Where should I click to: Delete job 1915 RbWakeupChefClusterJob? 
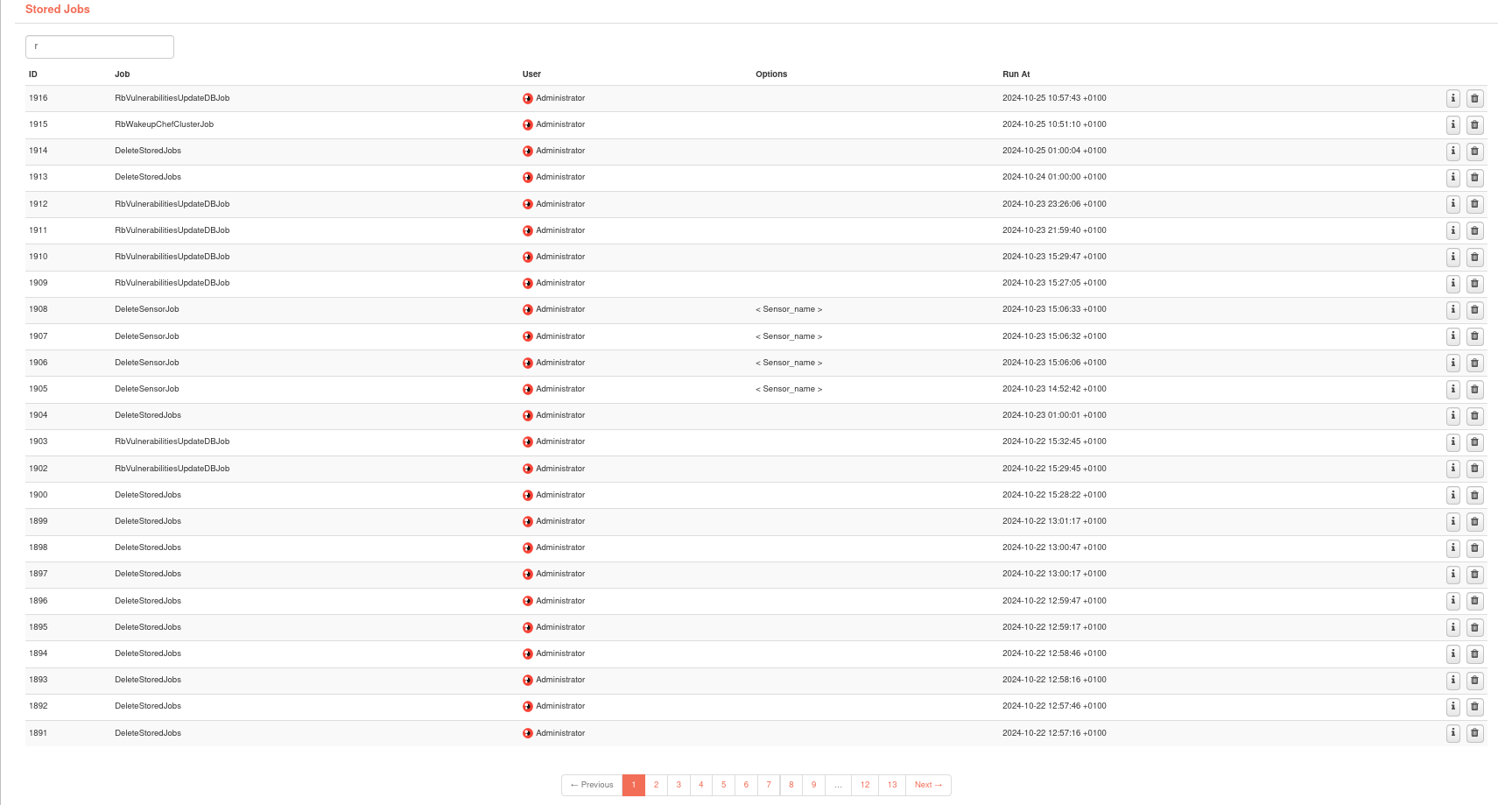pyautogui.click(x=1475, y=125)
